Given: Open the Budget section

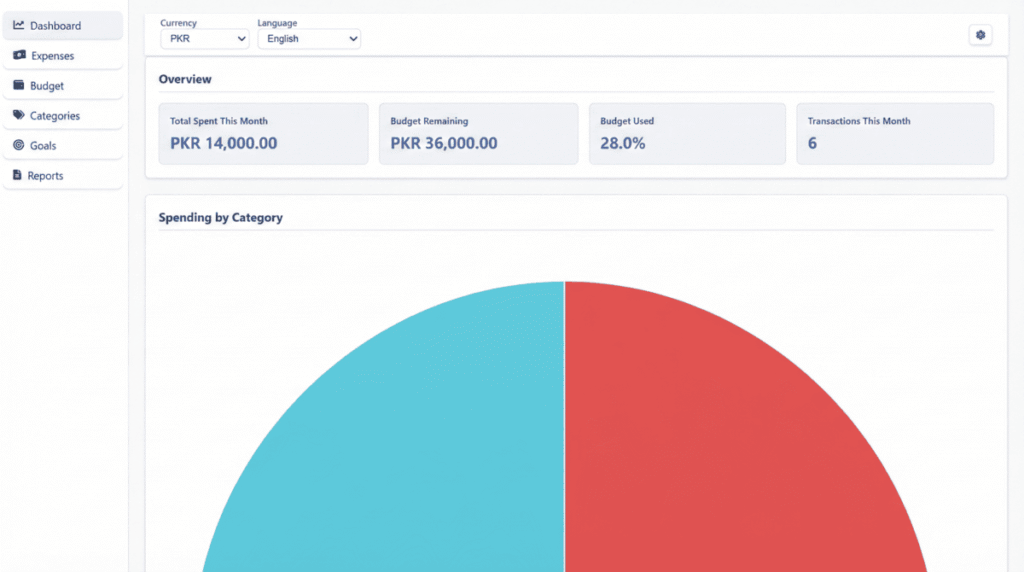Looking at the screenshot, I should [63, 86].
